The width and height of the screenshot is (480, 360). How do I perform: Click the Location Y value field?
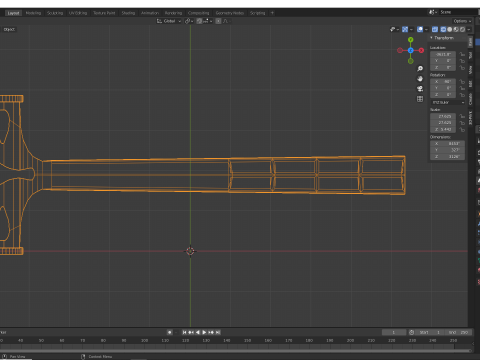(443, 61)
